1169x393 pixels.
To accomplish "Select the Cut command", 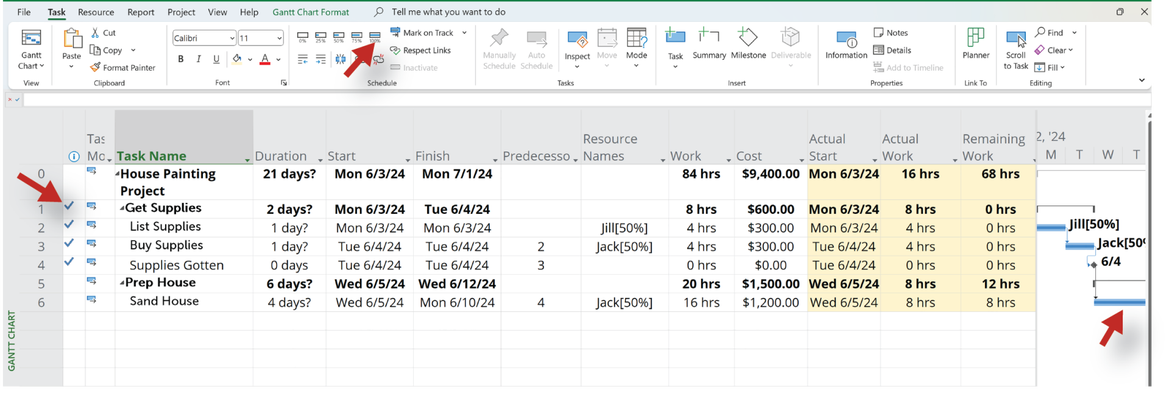I will (103, 33).
